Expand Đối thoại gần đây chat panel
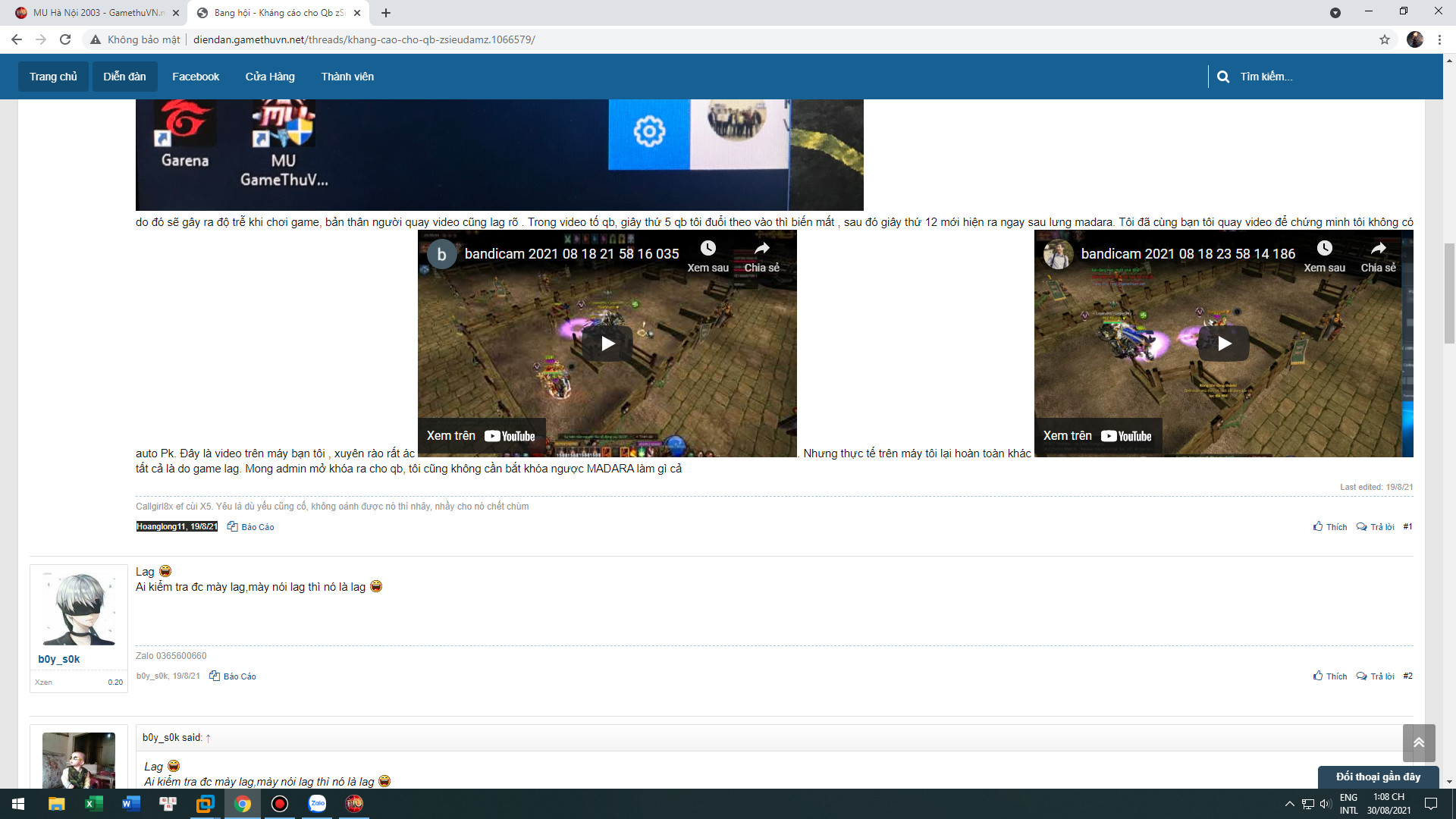This screenshot has height=819, width=1456. (x=1377, y=777)
